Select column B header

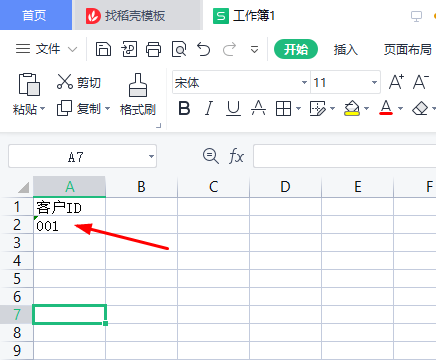click(x=141, y=187)
